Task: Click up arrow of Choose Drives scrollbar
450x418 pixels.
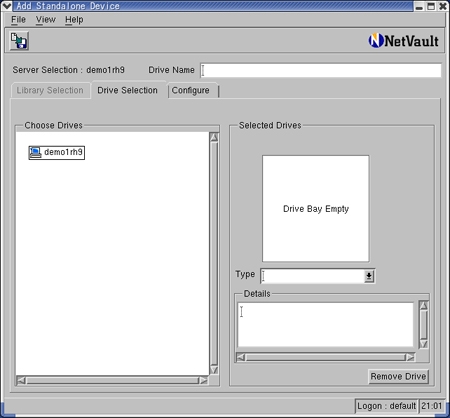Action: 214,137
